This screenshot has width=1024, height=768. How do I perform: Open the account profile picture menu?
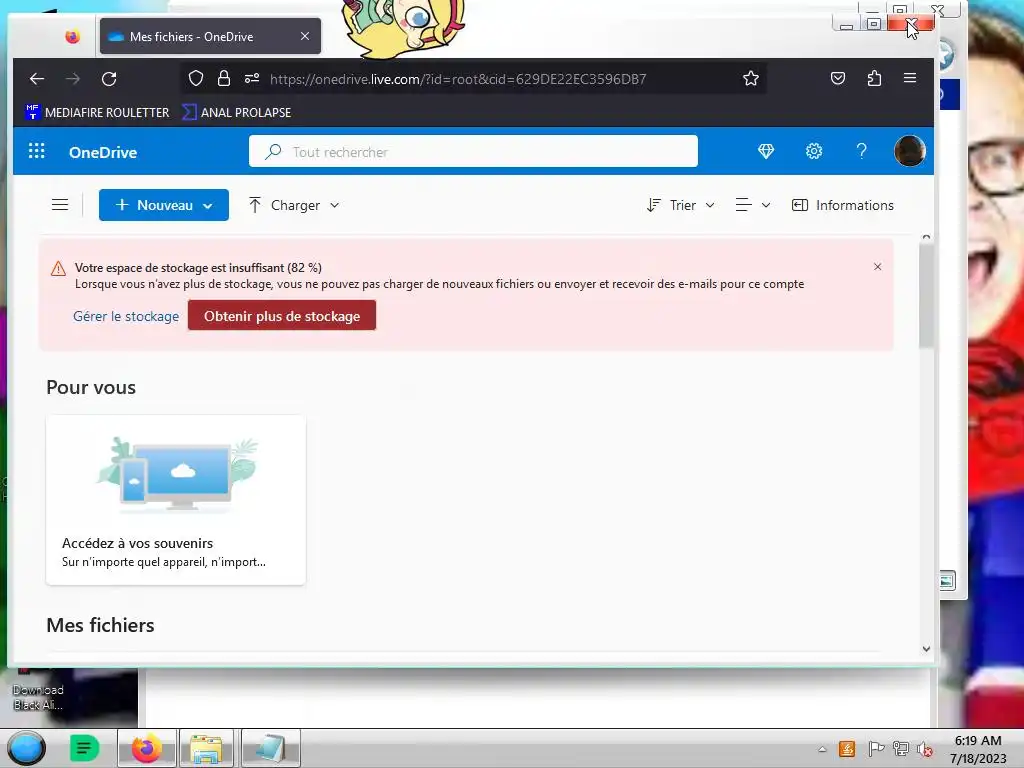click(x=910, y=151)
